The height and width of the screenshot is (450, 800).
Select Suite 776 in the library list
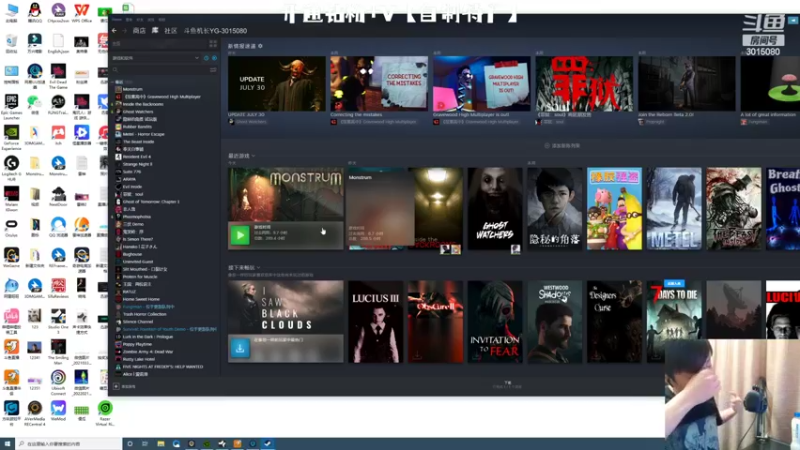click(x=132, y=172)
